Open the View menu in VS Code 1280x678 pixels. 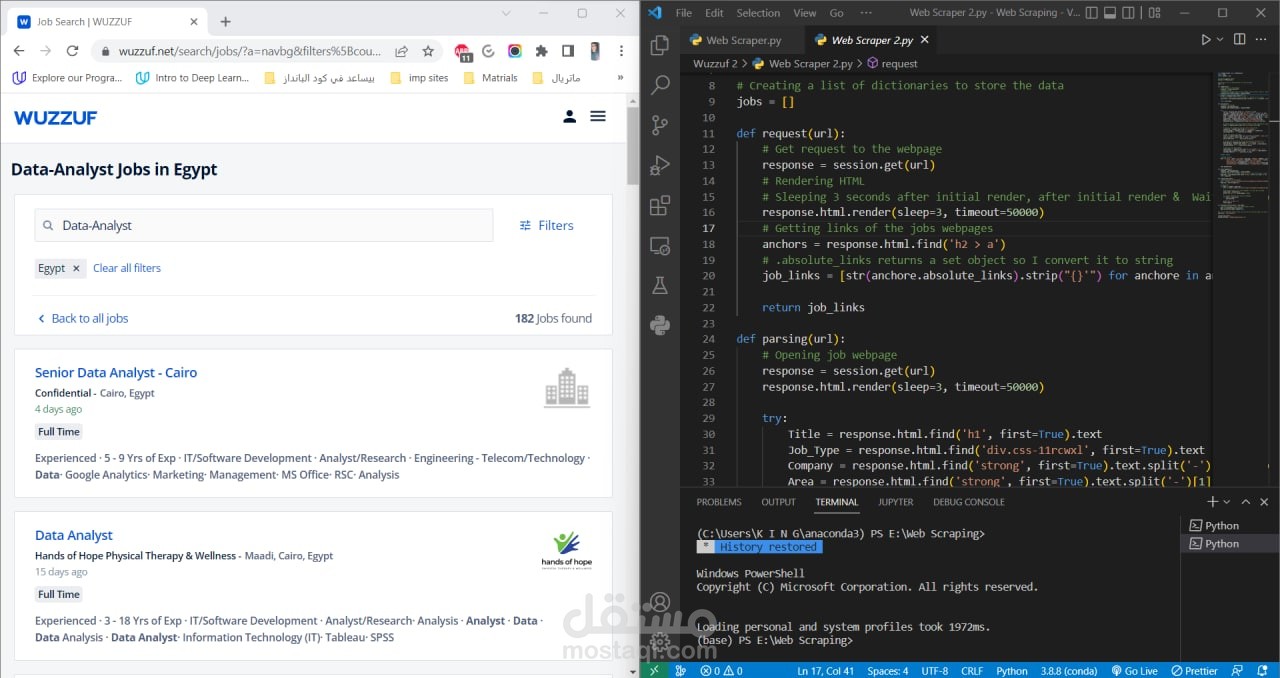805,13
